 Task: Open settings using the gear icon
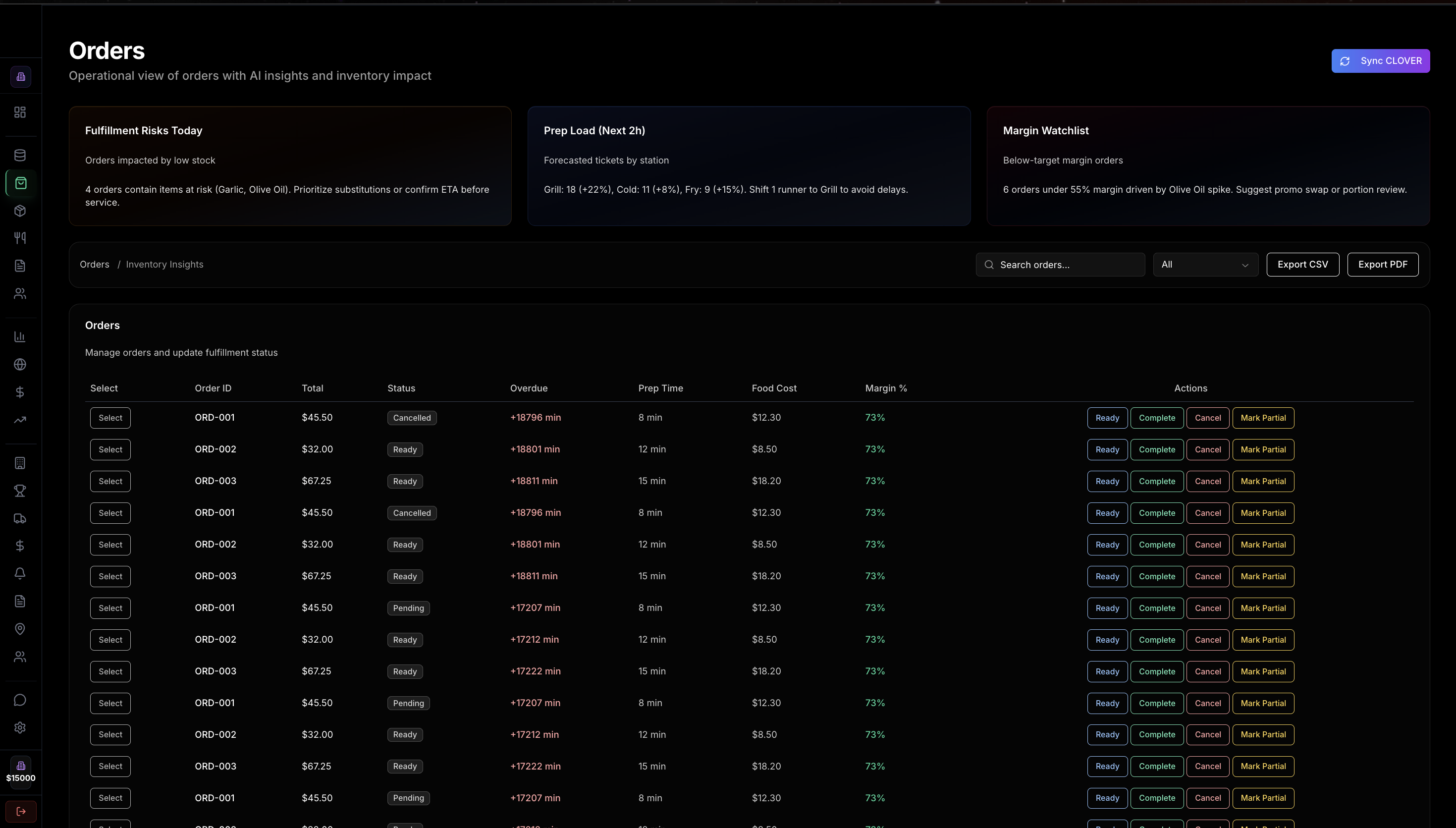click(x=20, y=728)
